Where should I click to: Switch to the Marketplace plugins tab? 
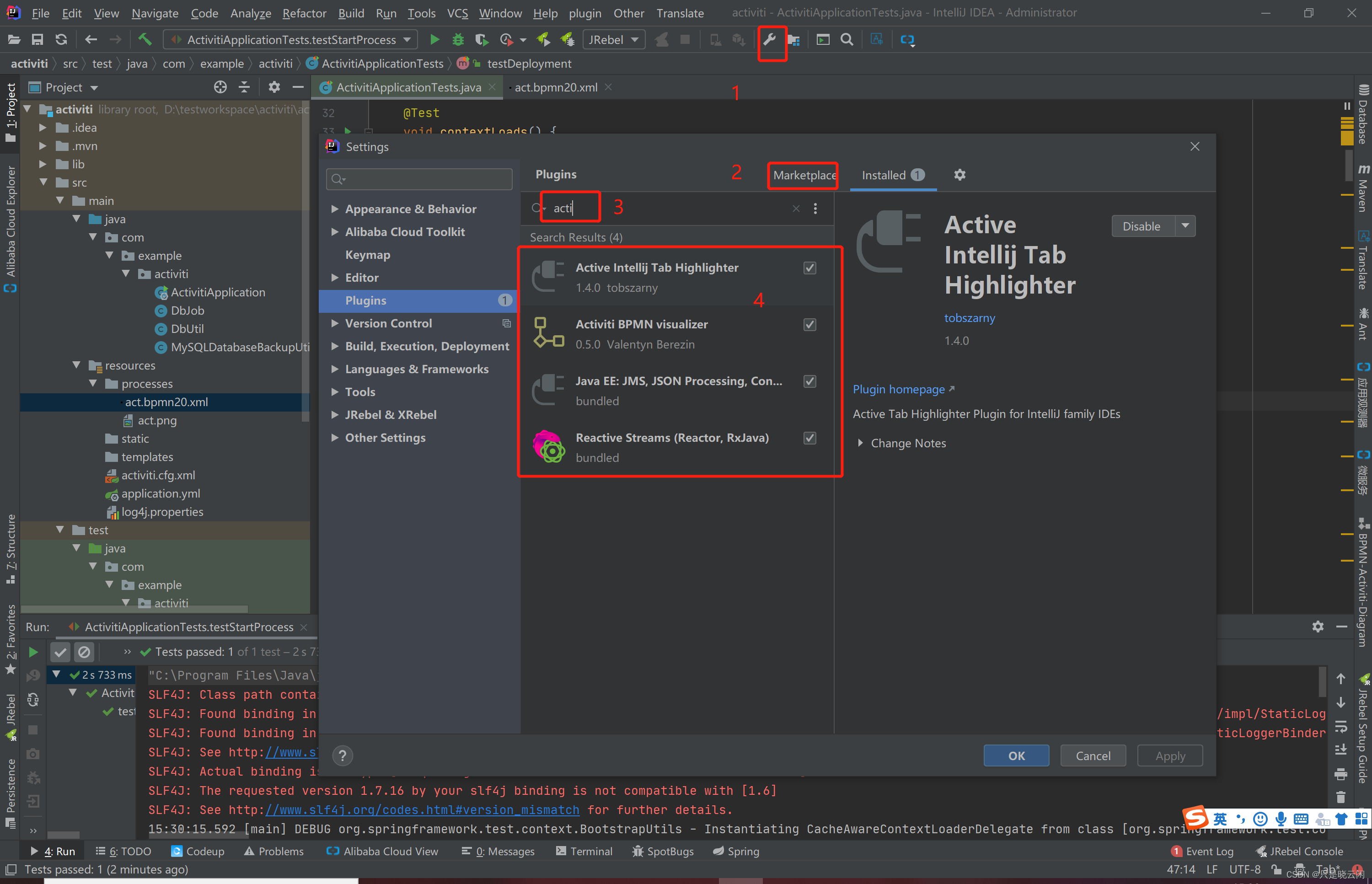pyautogui.click(x=805, y=175)
